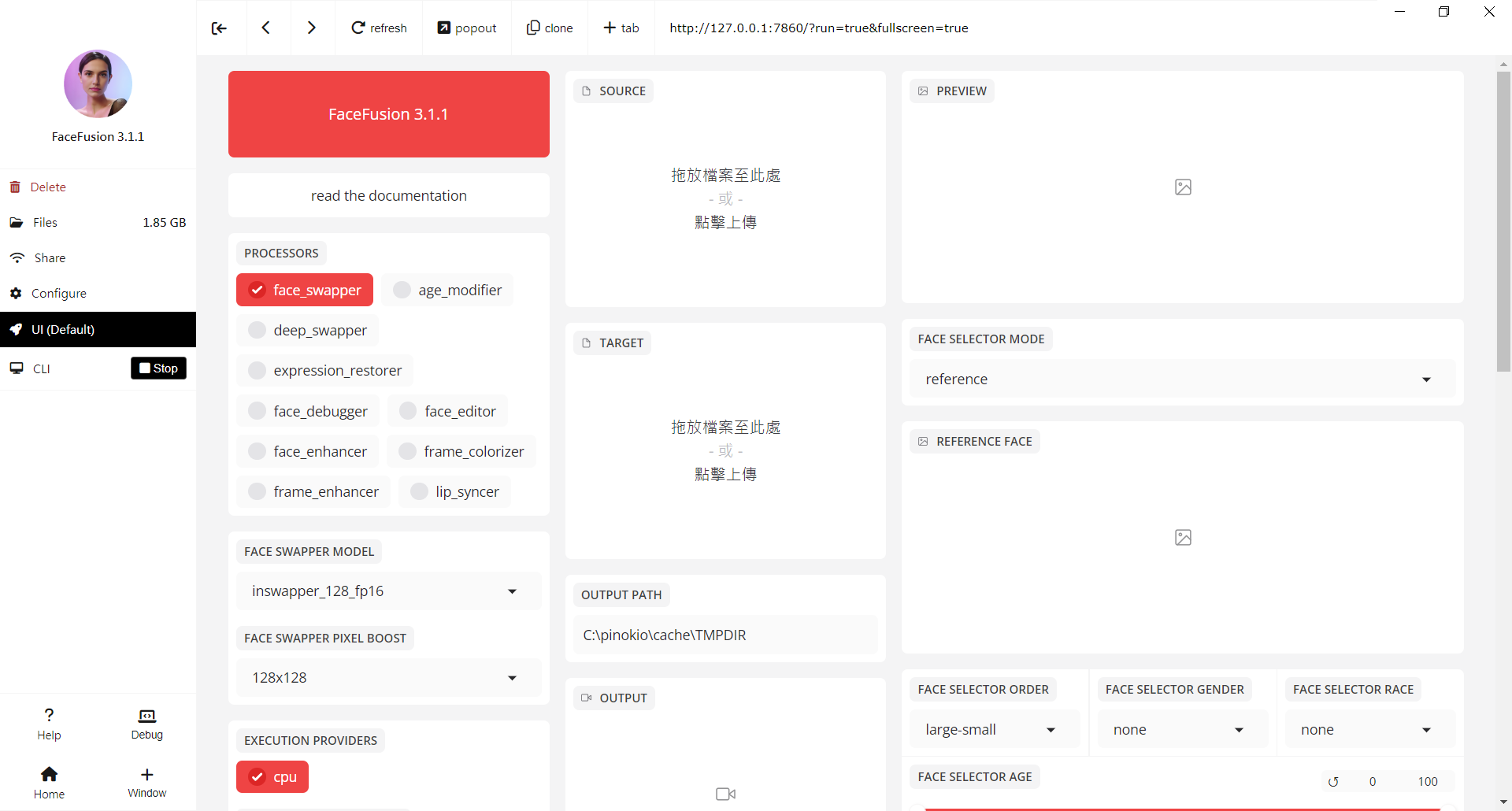Click the Reference Face image placeholder icon
Image resolution: width=1512 pixels, height=811 pixels.
[x=1183, y=537]
